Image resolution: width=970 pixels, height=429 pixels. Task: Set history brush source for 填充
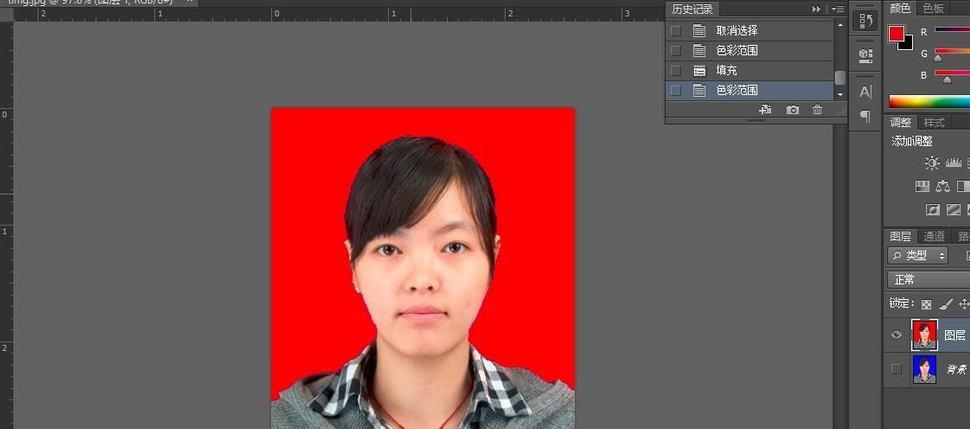pyautogui.click(x=676, y=71)
